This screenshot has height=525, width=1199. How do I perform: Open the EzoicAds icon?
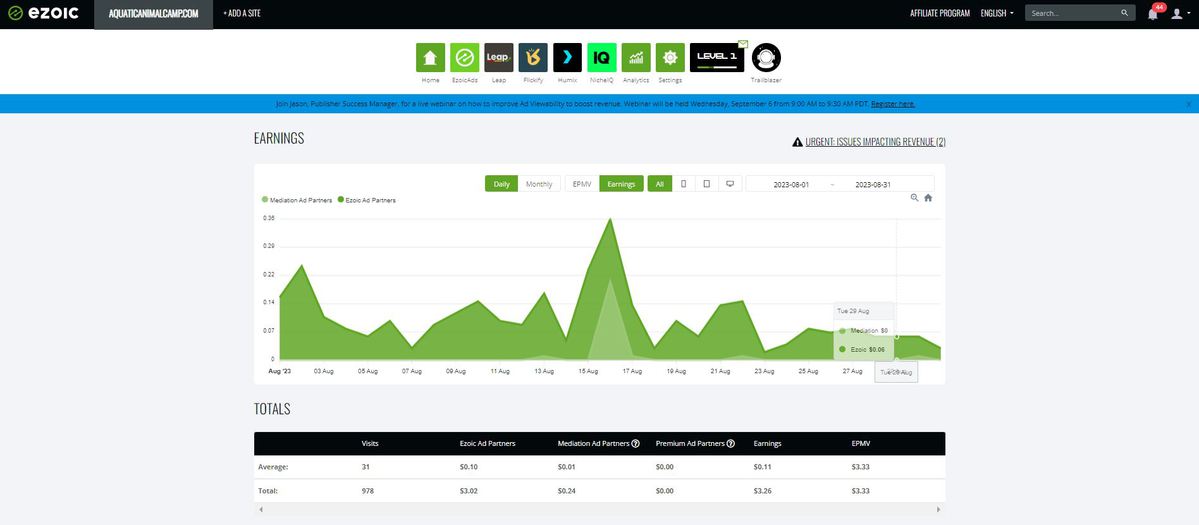click(x=464, y=57)
